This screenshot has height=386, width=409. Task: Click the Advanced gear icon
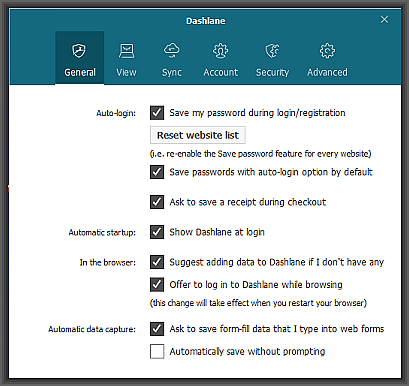point(327,51)
